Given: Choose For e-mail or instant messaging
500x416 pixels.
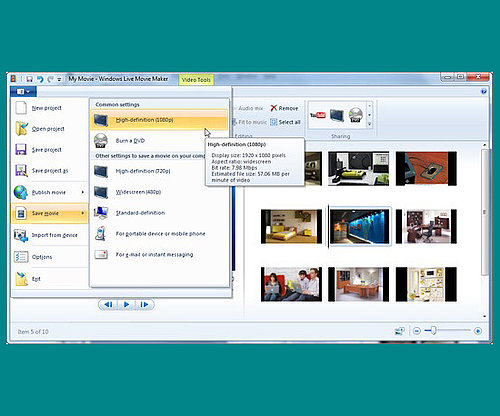Looking at the screenshot, I should pyautogui.click(x=159, y=254).
